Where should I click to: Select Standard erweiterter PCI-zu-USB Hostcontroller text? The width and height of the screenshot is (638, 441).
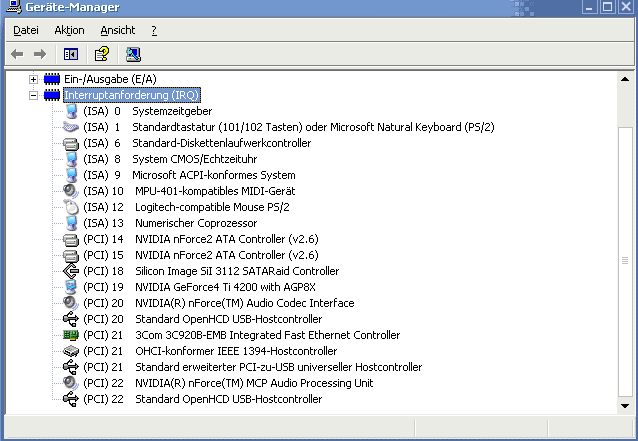(279, 367)
